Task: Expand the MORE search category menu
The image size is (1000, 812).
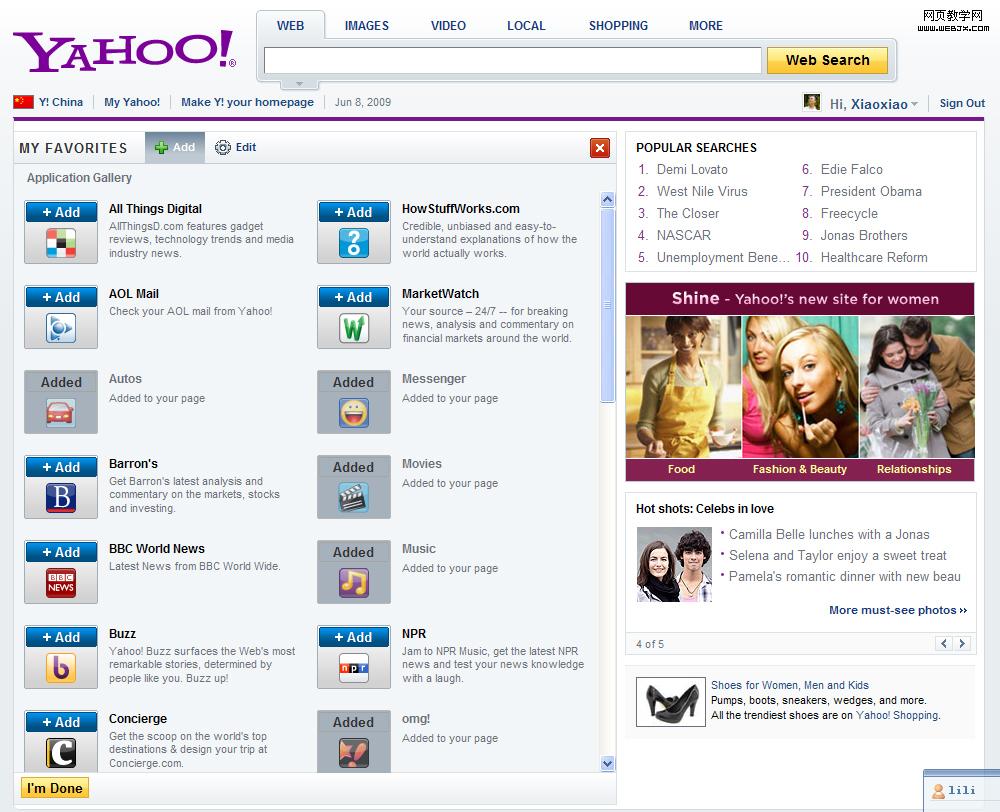Action: [705, 26]
